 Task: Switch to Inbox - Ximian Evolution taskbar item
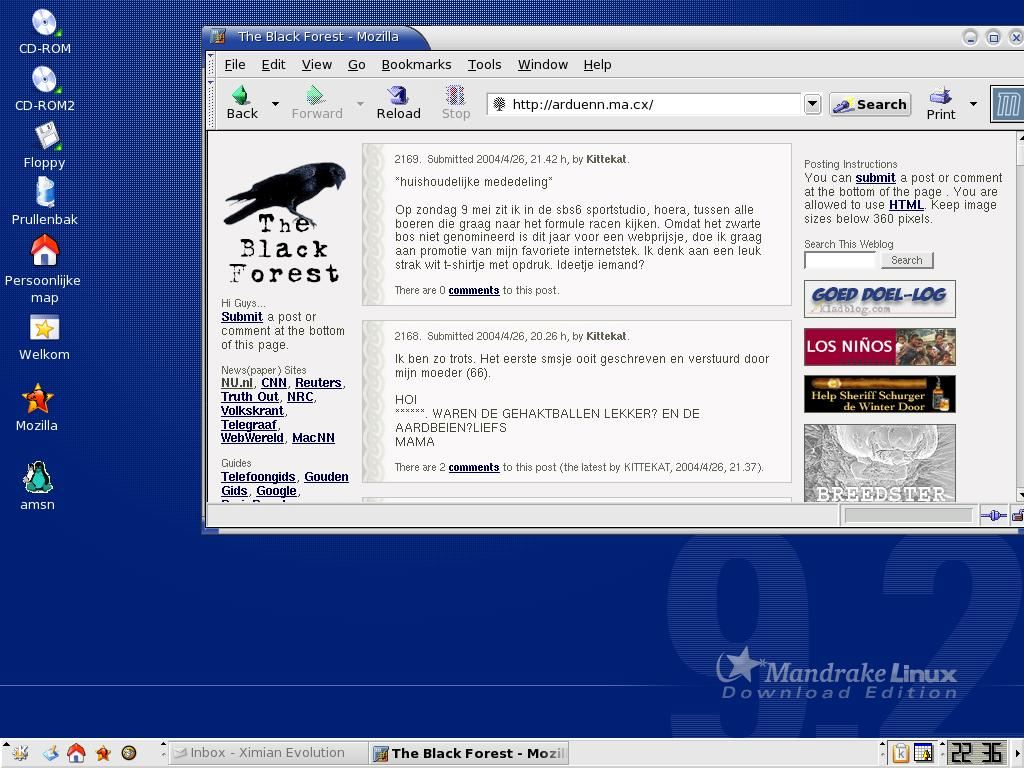(266, 753)
